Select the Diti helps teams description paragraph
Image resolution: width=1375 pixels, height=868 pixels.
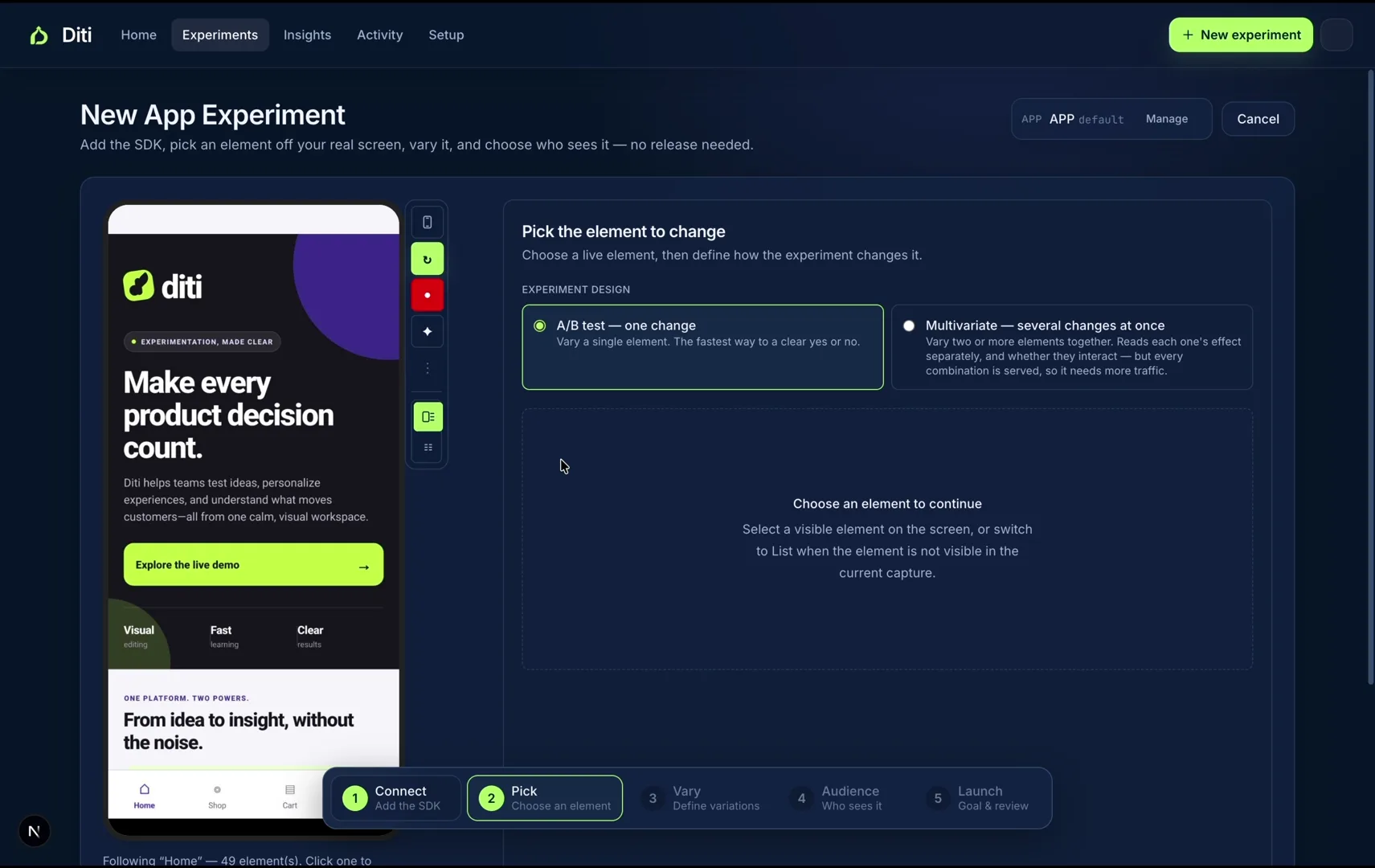(246, 500)
